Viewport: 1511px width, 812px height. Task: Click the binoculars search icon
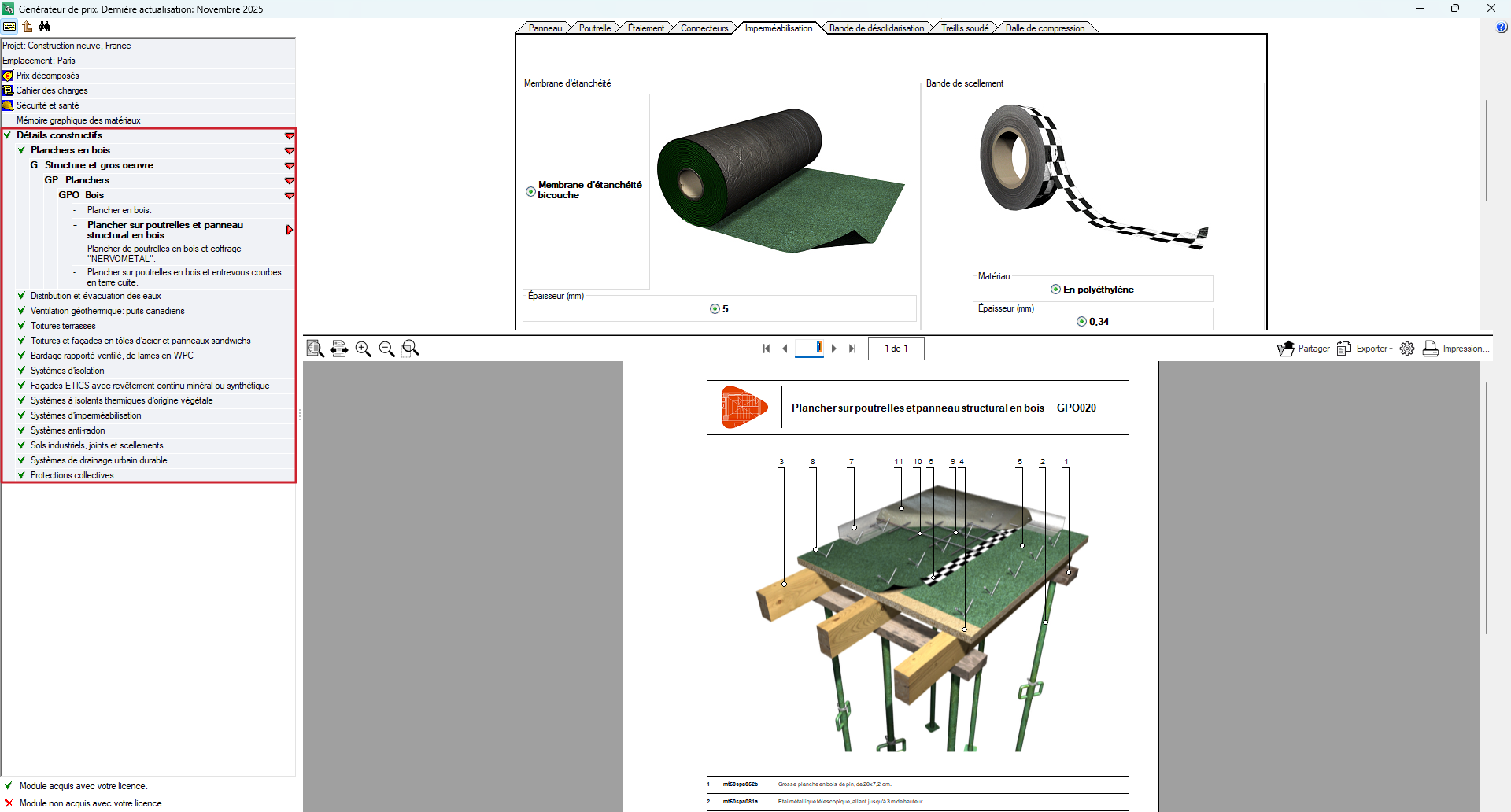pos(45,26)
